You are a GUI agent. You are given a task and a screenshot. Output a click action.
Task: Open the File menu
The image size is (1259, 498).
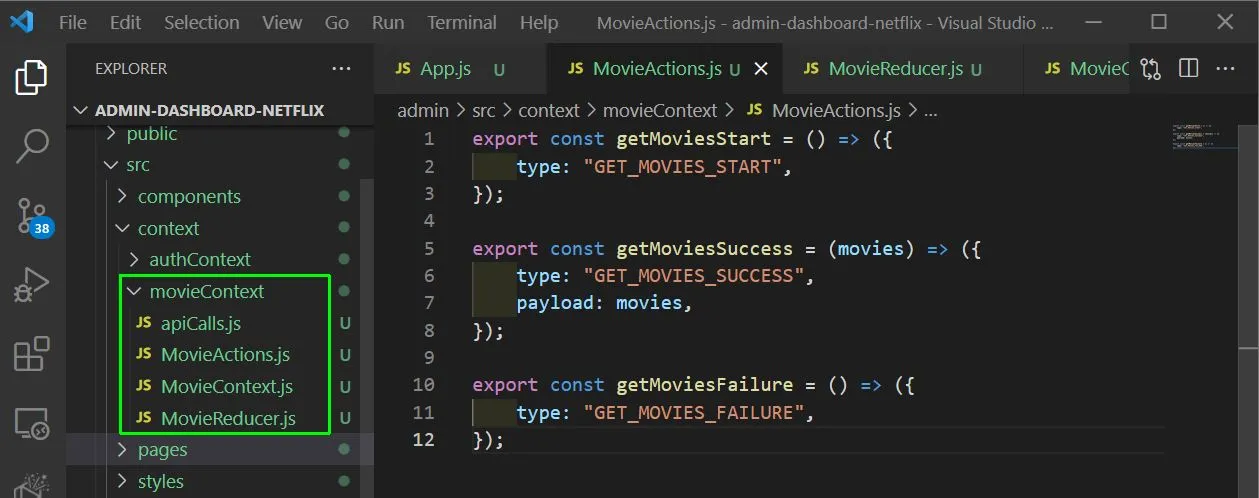coord(73,22)
